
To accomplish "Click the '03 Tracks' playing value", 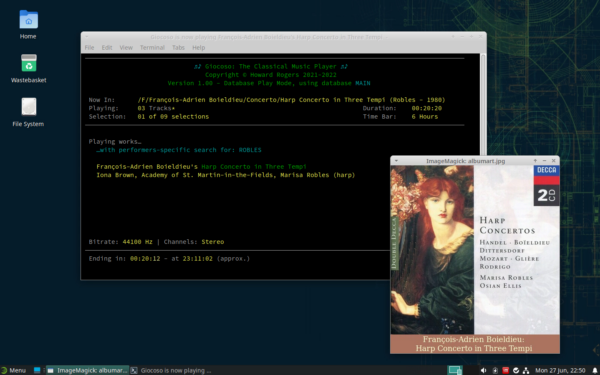I will (156, 108).
